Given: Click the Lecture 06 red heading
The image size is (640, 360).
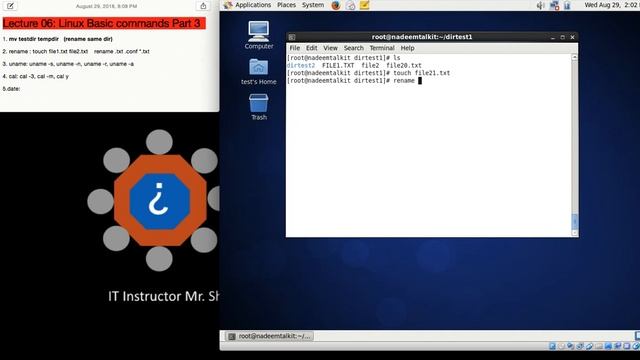Looking at the screenshot, I should [x=104, y=23].
